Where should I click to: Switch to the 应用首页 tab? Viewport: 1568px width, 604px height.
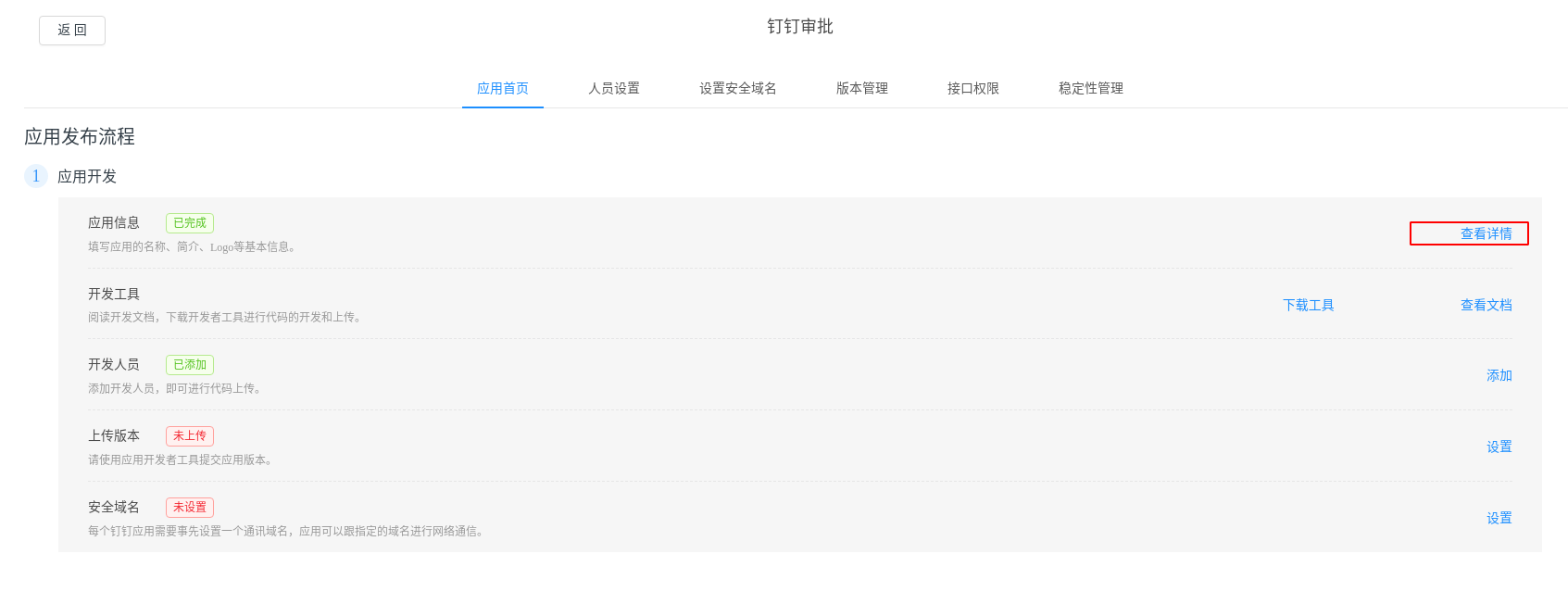(503, 89)
